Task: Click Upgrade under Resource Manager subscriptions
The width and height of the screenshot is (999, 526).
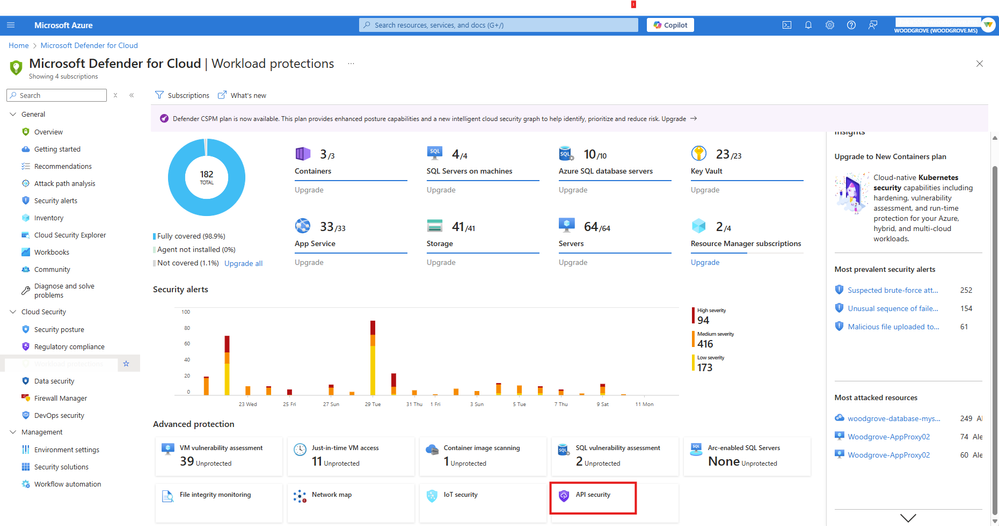Action: [705, 263]
